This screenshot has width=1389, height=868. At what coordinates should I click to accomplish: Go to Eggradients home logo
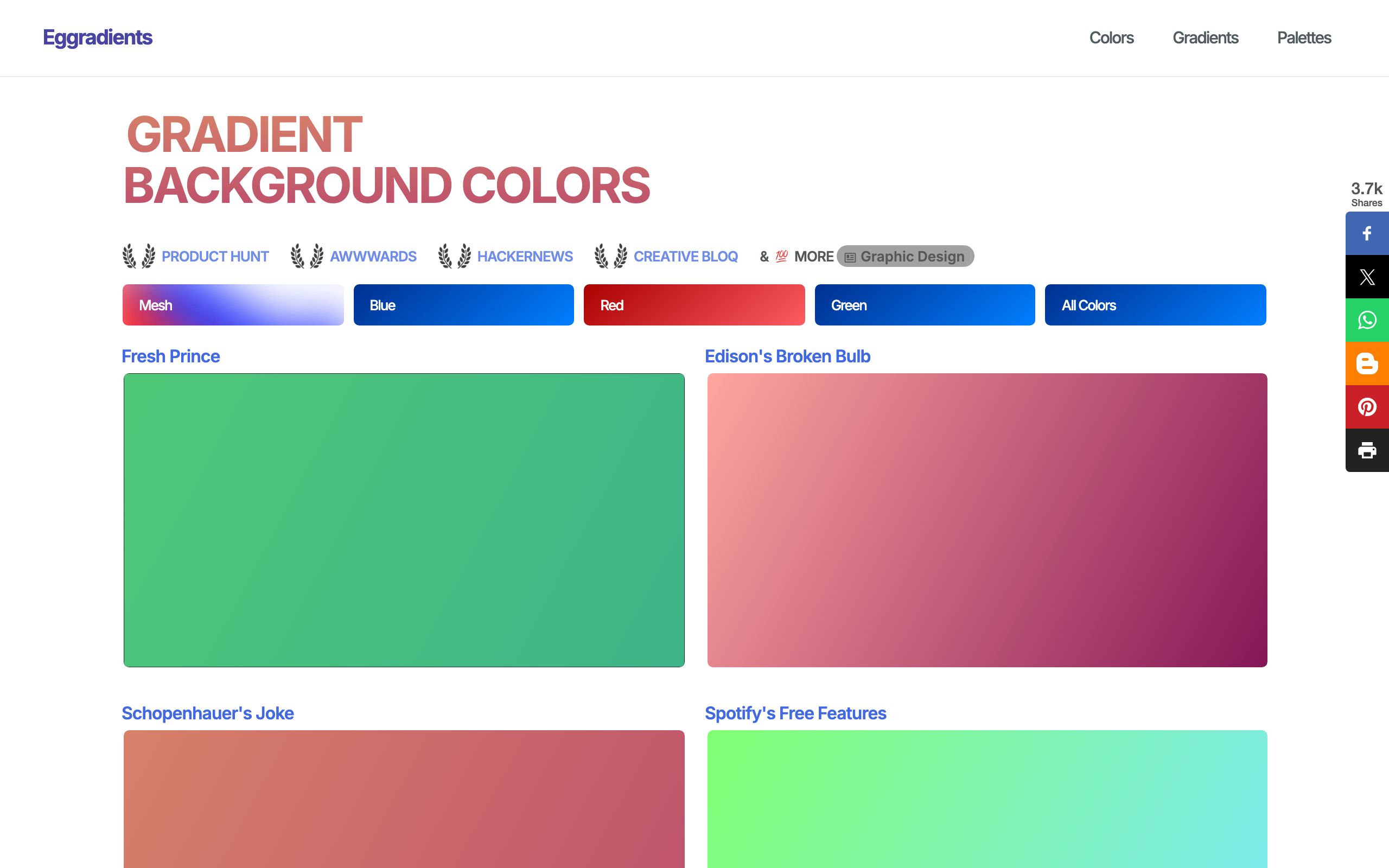(x=98, y=38)
